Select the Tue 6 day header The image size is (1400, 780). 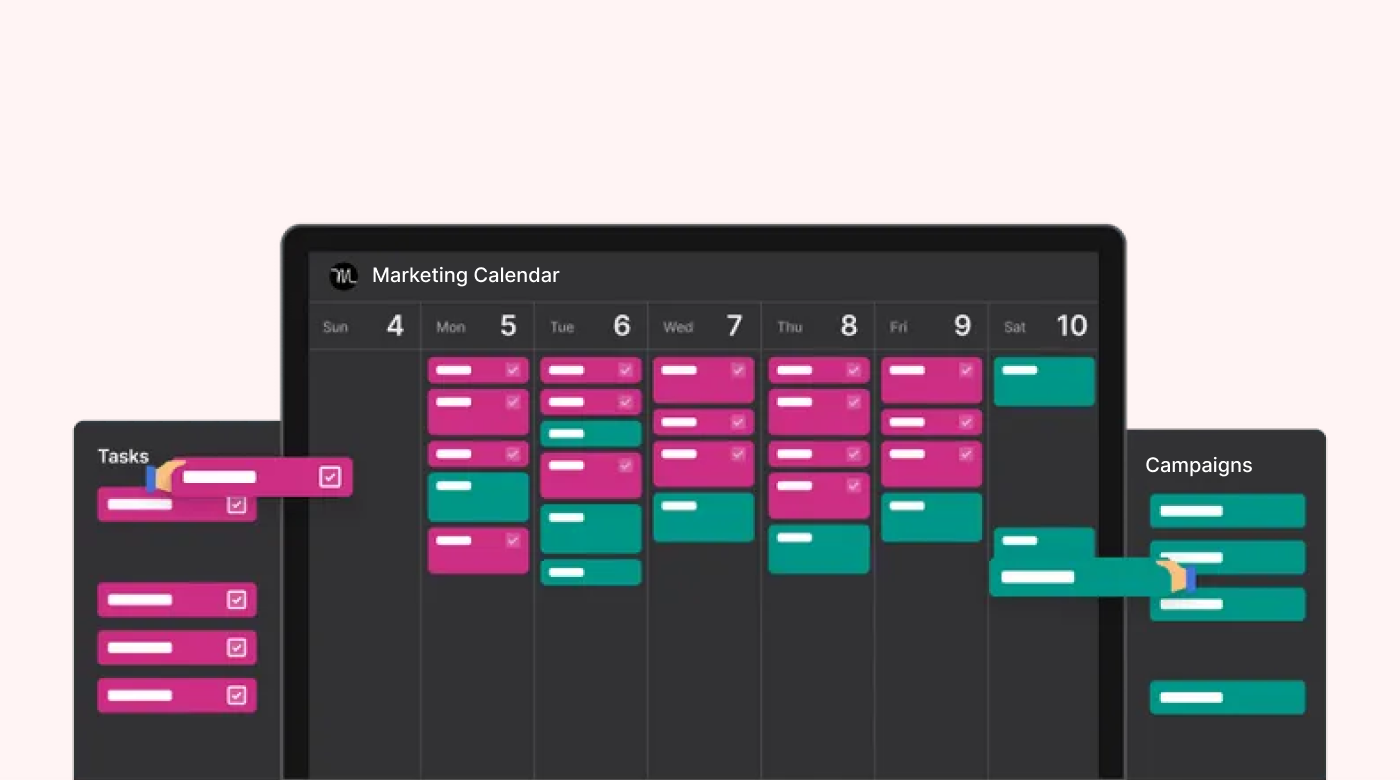pos(591,326)
